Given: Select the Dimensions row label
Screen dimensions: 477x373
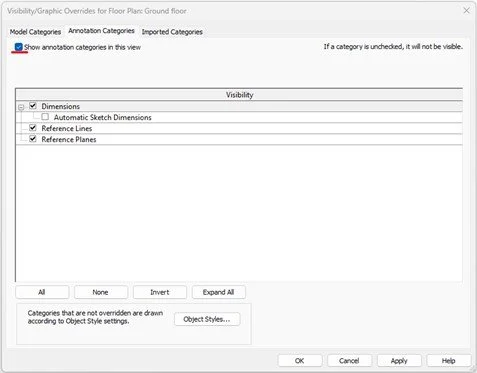Looking at the screenshot, I should click(x=61, y=106).
